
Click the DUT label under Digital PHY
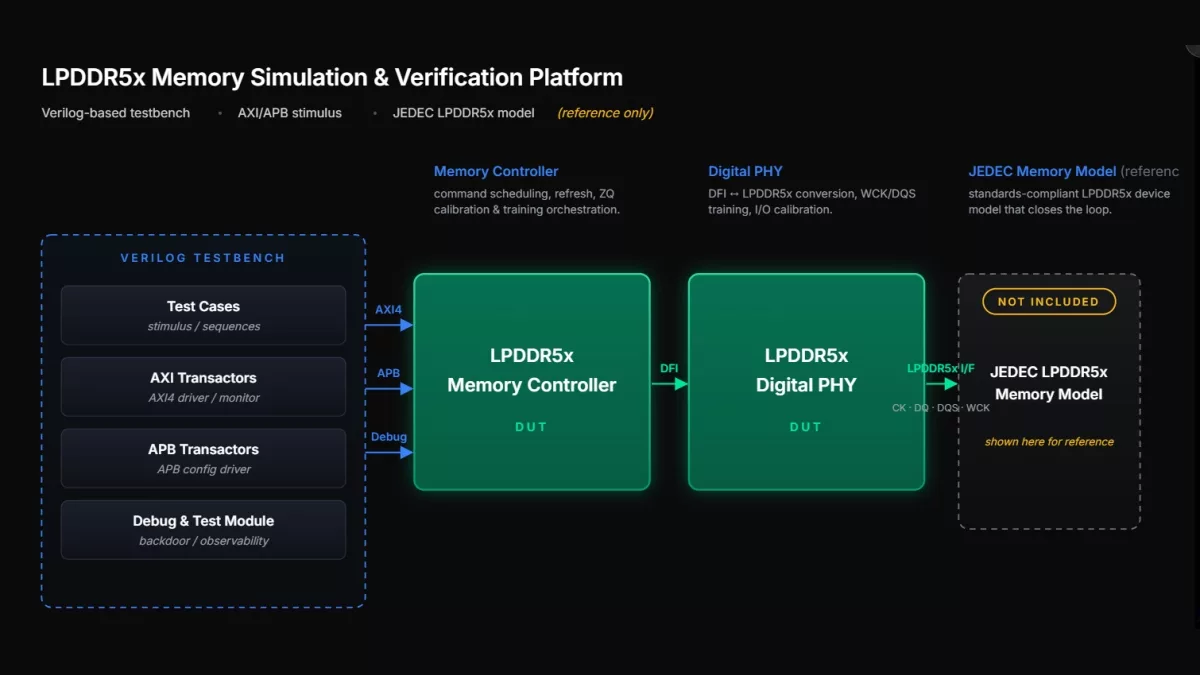coord(806,427)
